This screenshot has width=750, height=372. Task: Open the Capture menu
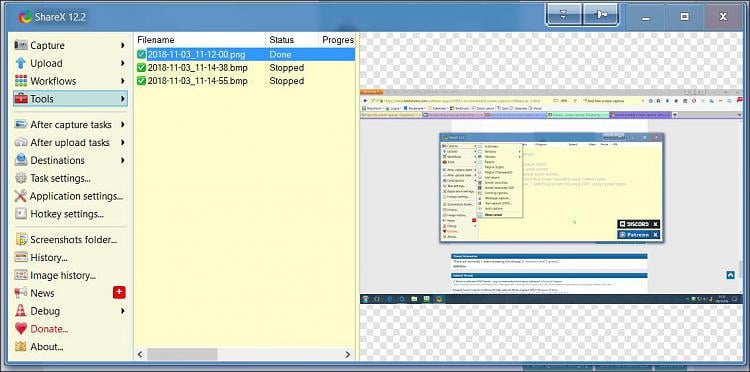pos(70,45)
